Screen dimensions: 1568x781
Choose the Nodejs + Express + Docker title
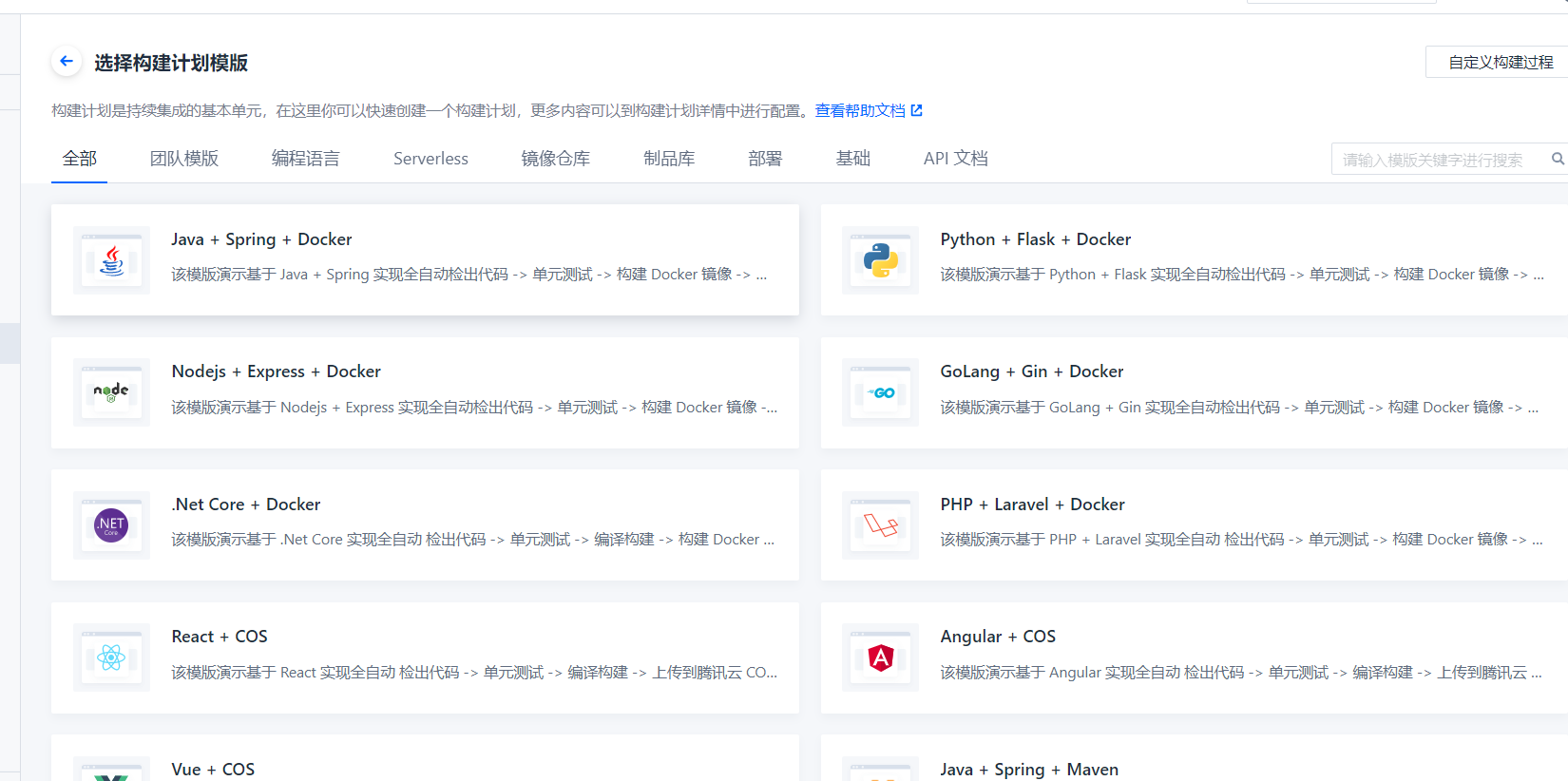(277, 371)
